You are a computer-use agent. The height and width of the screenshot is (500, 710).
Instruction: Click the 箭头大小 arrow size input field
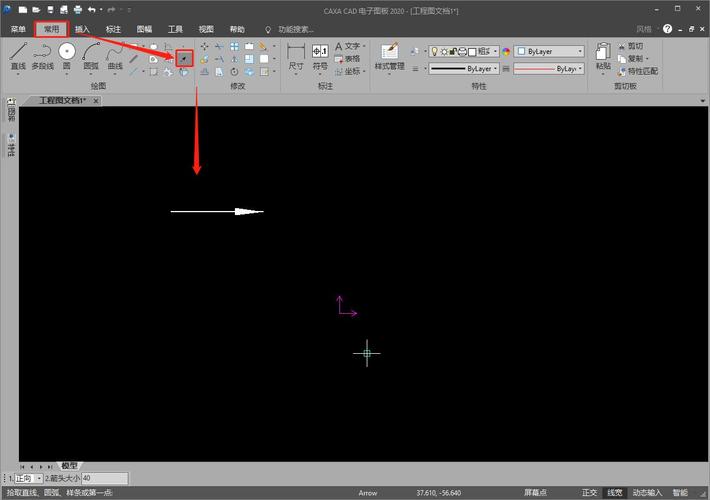coord(105,478)
